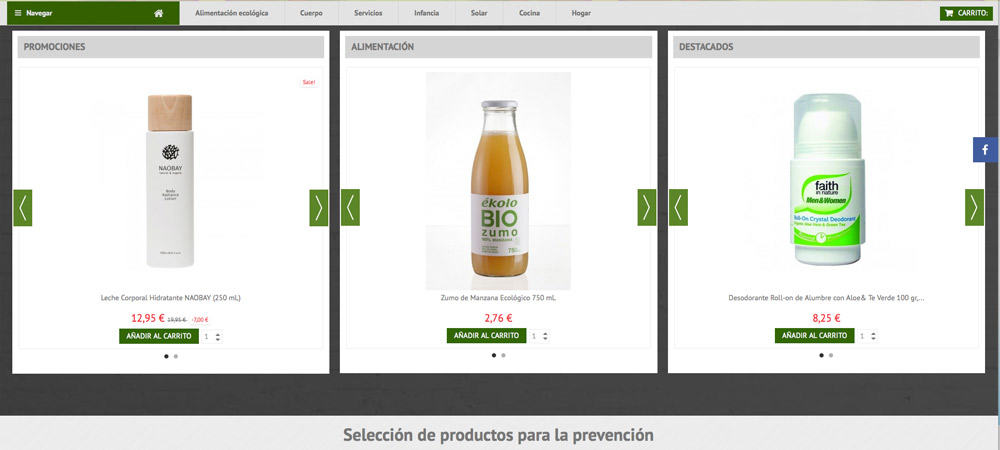Open 'Zumo de Manzana Ecológico 750 mL' link
This screenshot has height=450, width=1000.
click(x=499, y=298)
